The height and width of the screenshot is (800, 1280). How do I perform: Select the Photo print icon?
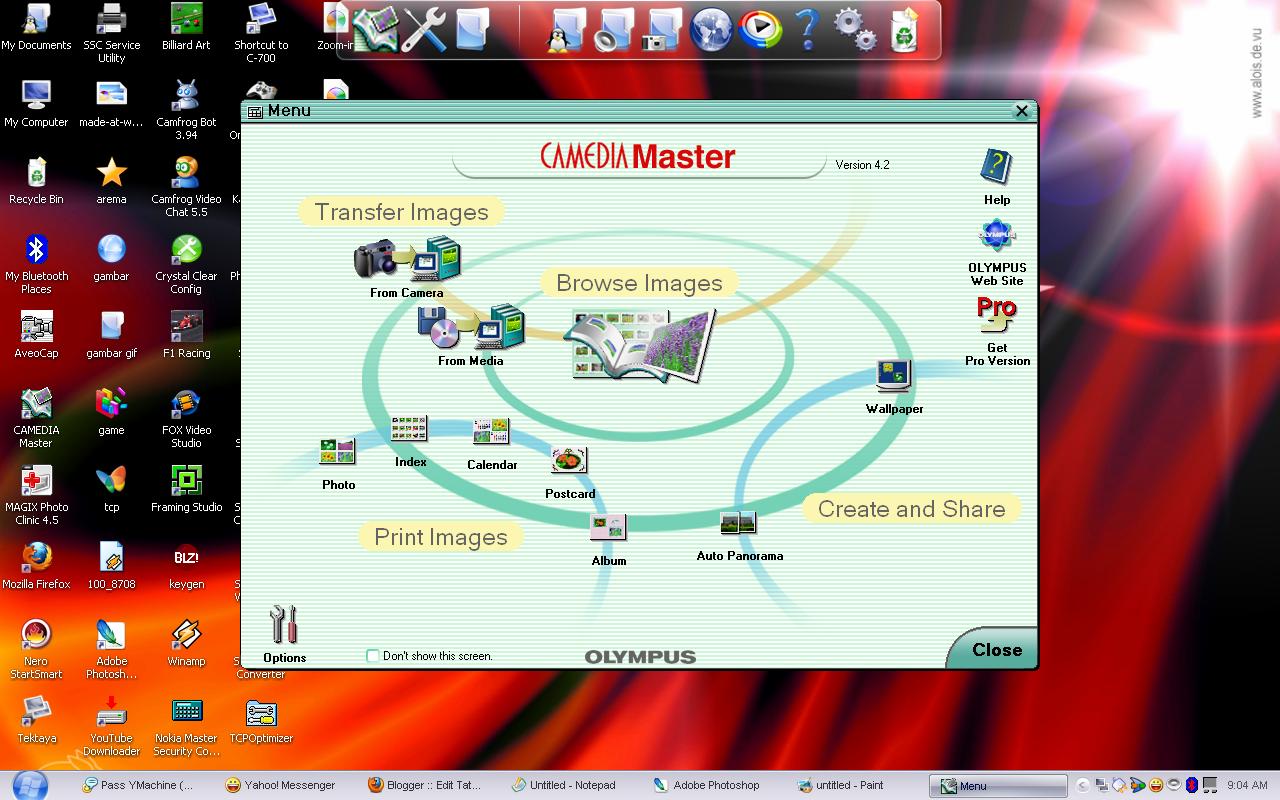pos(337,452)
